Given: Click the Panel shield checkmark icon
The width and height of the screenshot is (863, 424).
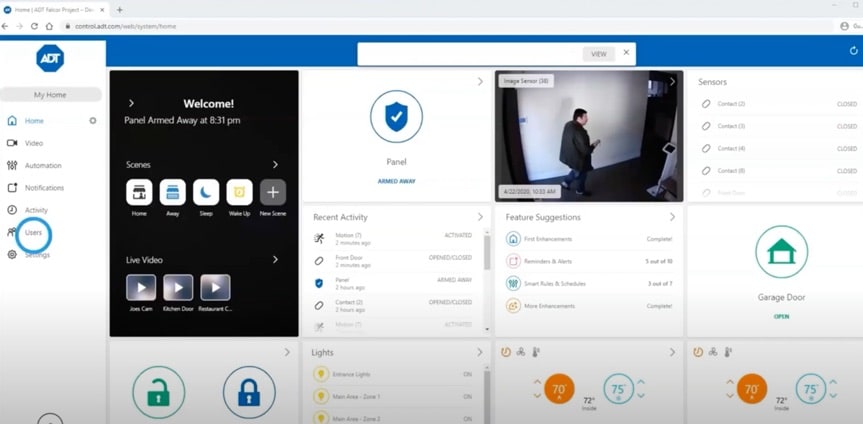Looking at the screenshot, I should (396, 116).
